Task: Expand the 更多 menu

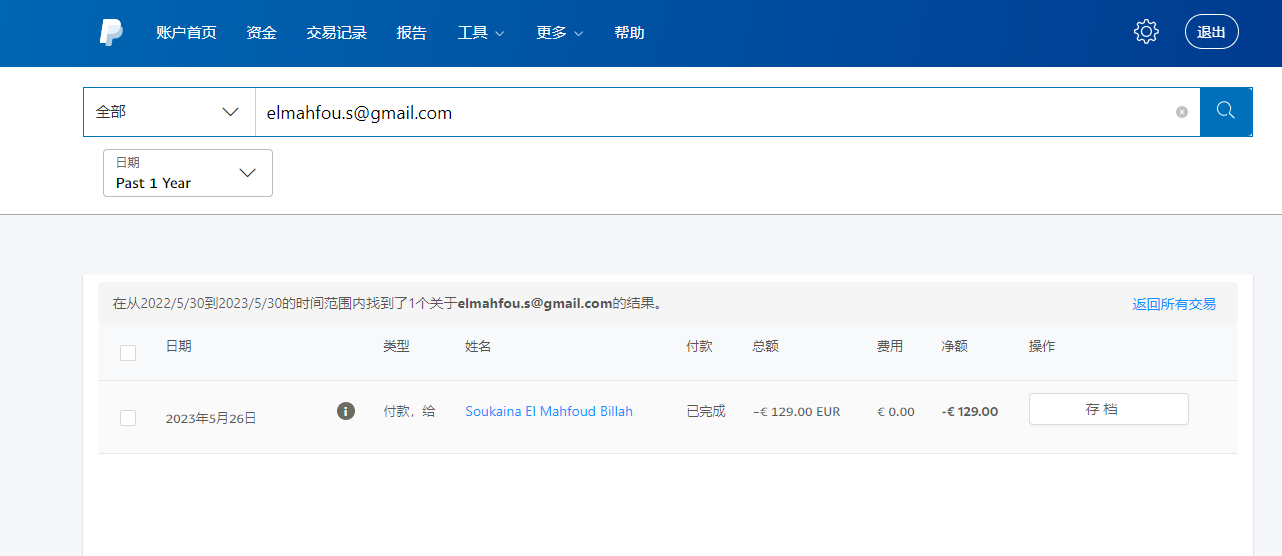Action: click(560, 33)
